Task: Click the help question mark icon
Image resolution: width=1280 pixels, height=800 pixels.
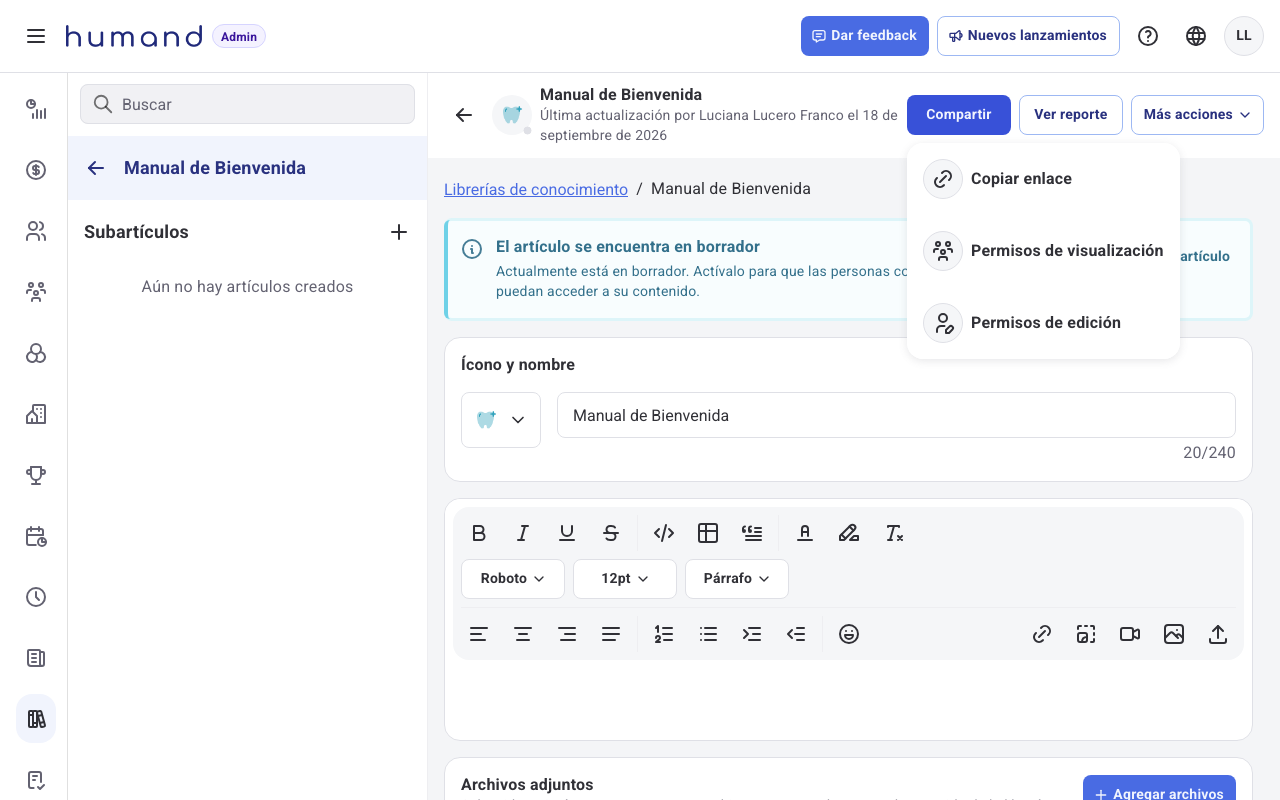Action: coord(1148,36)
